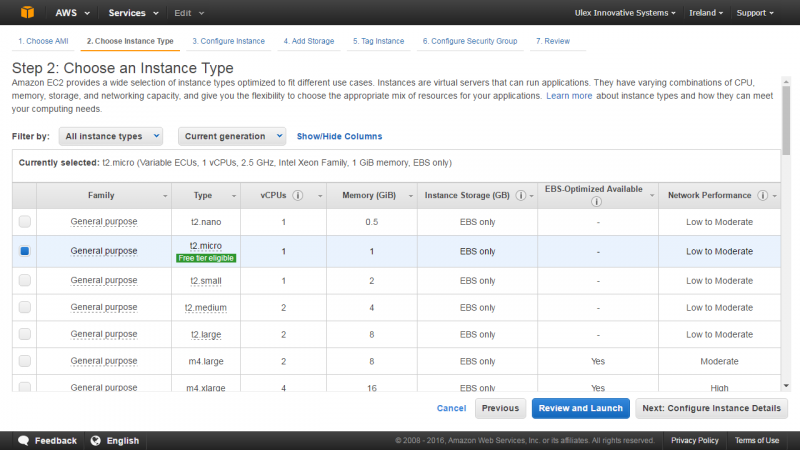The height and width of the screenshot is (450, 800).
Task: Click the Instance Storage info icon
Action: tap(520, 195)
